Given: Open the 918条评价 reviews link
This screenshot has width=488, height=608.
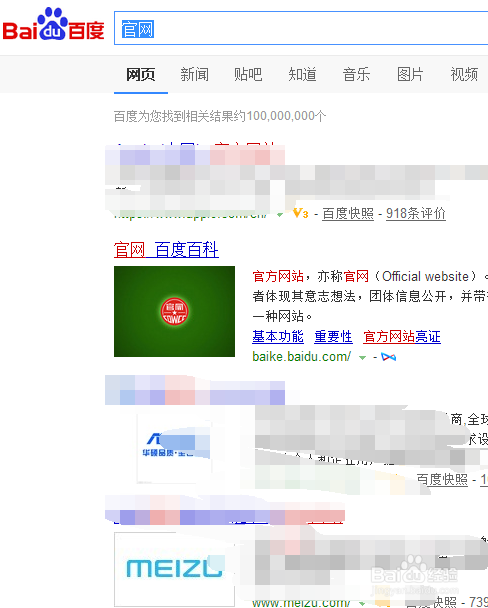Looking at the screenshot, I should point(416,214).
